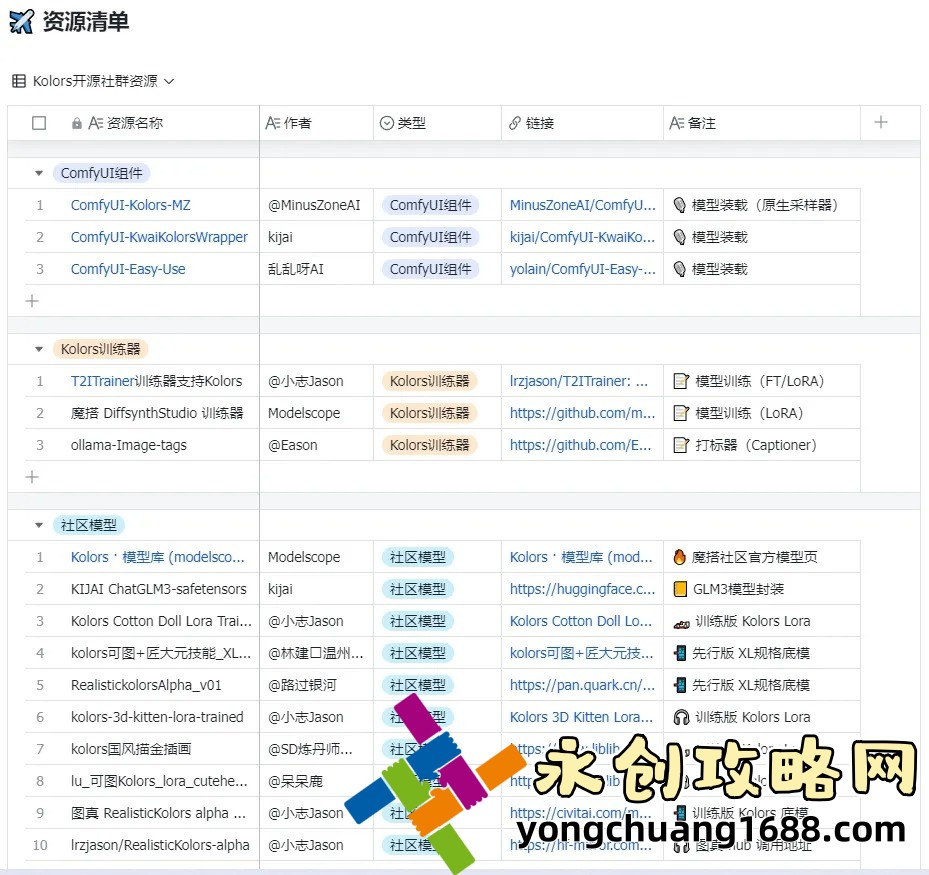Open Kolors · 模型库 (modelsco... name link

158,557
